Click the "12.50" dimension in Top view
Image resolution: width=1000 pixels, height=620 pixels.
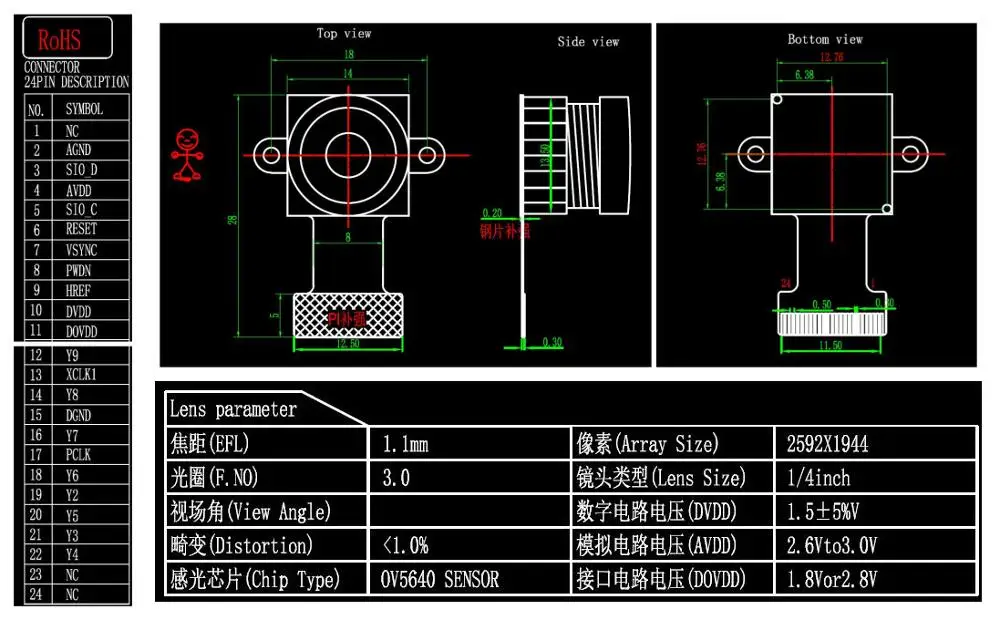tap(348, 344)
